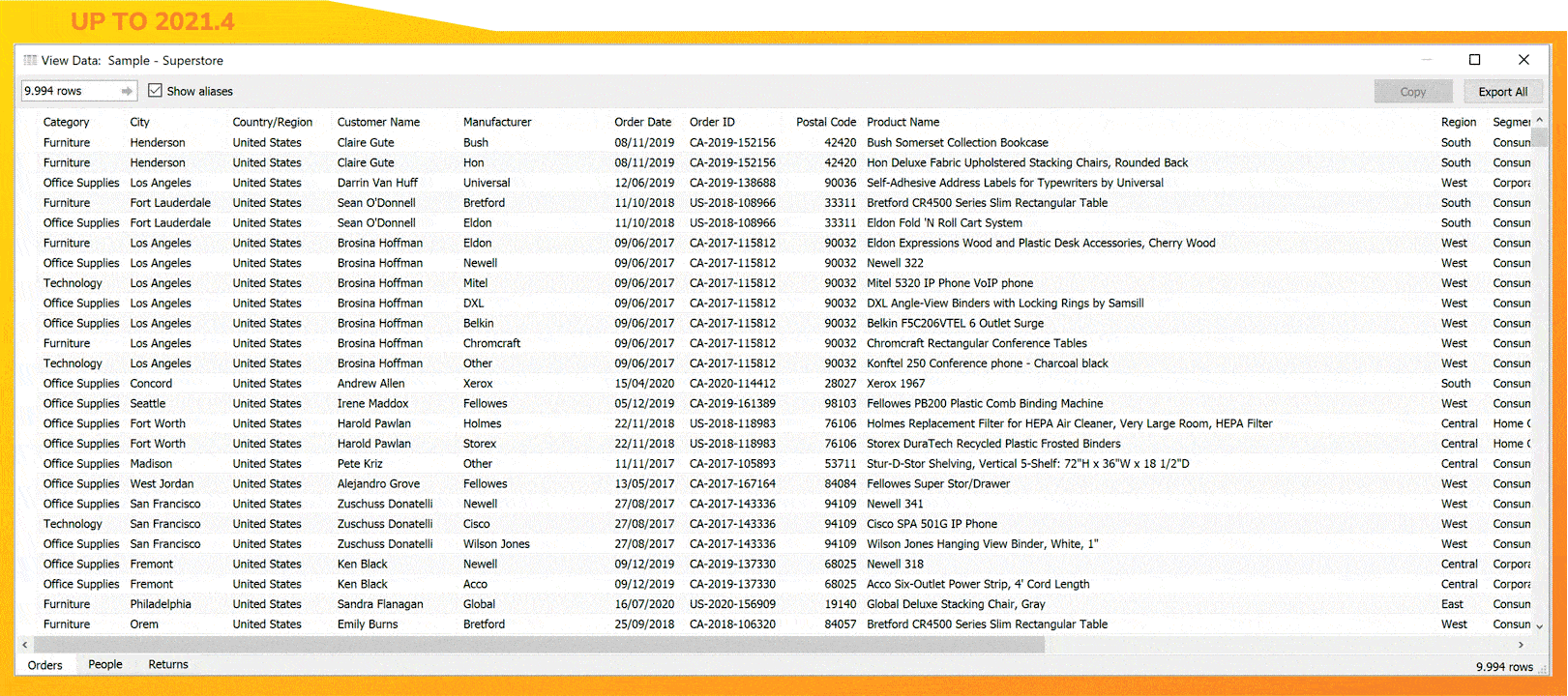This screenshot has width=1568, height=696.
Task: Click the row count apply arrow
Action: [127, 91]
